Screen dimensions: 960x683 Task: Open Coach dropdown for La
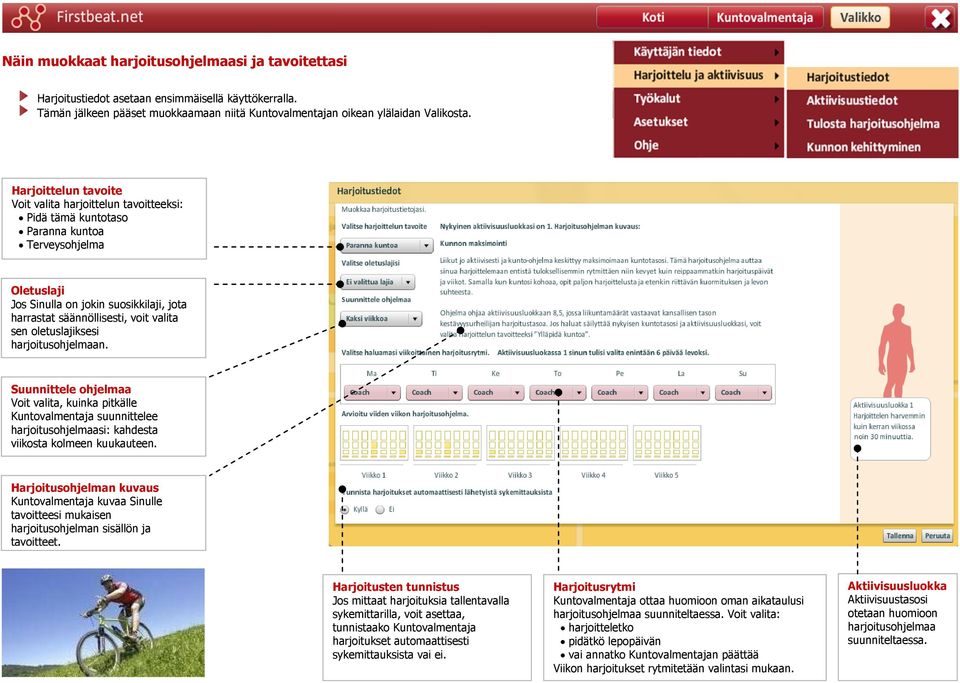point(681,392)
